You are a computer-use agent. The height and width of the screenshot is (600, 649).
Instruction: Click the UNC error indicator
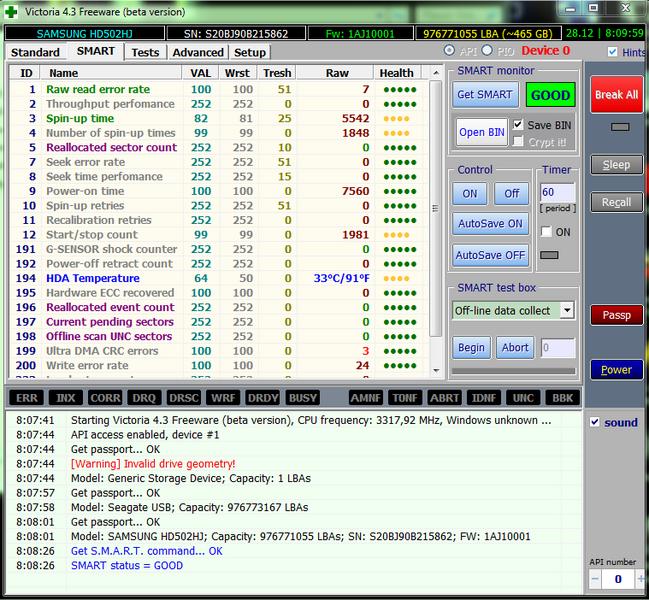pos(523,398)
